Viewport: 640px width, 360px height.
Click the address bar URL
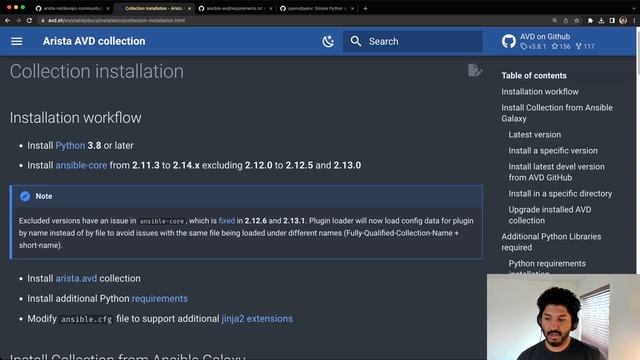point(116,20)
